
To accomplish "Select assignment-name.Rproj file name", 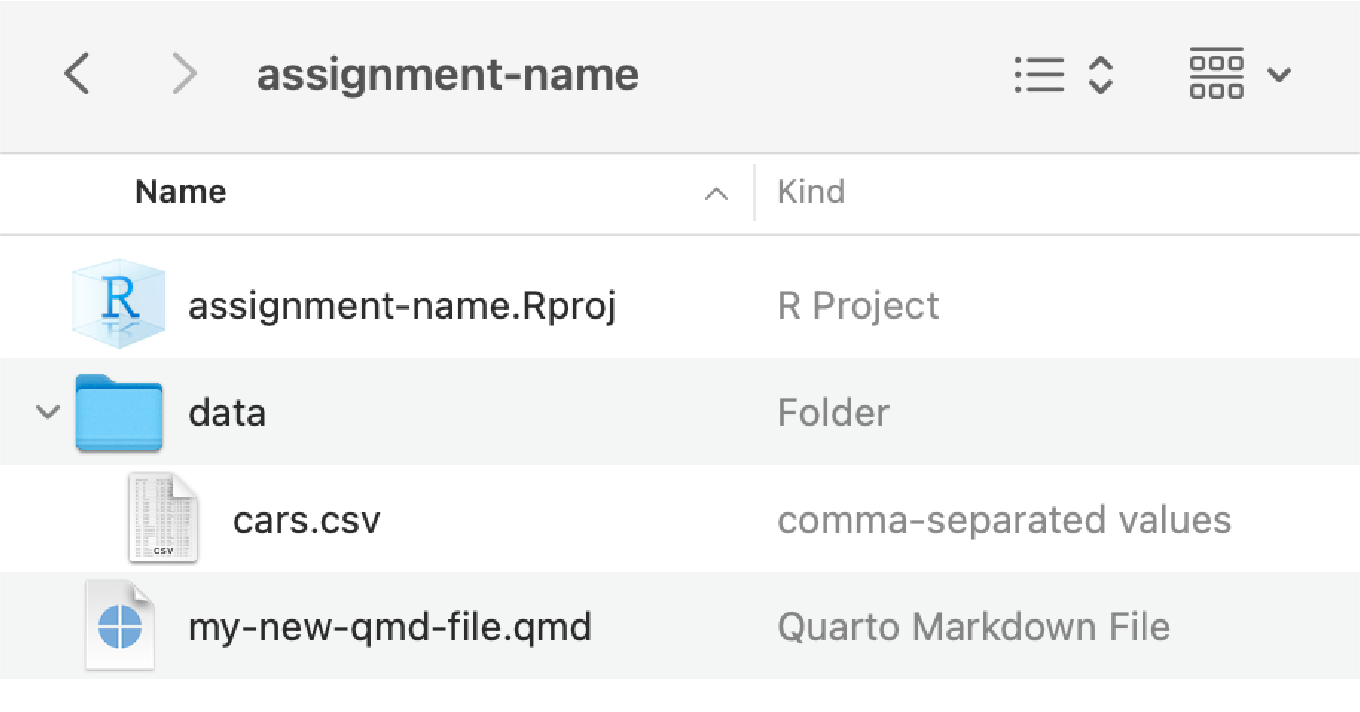I will click(402, 305).
